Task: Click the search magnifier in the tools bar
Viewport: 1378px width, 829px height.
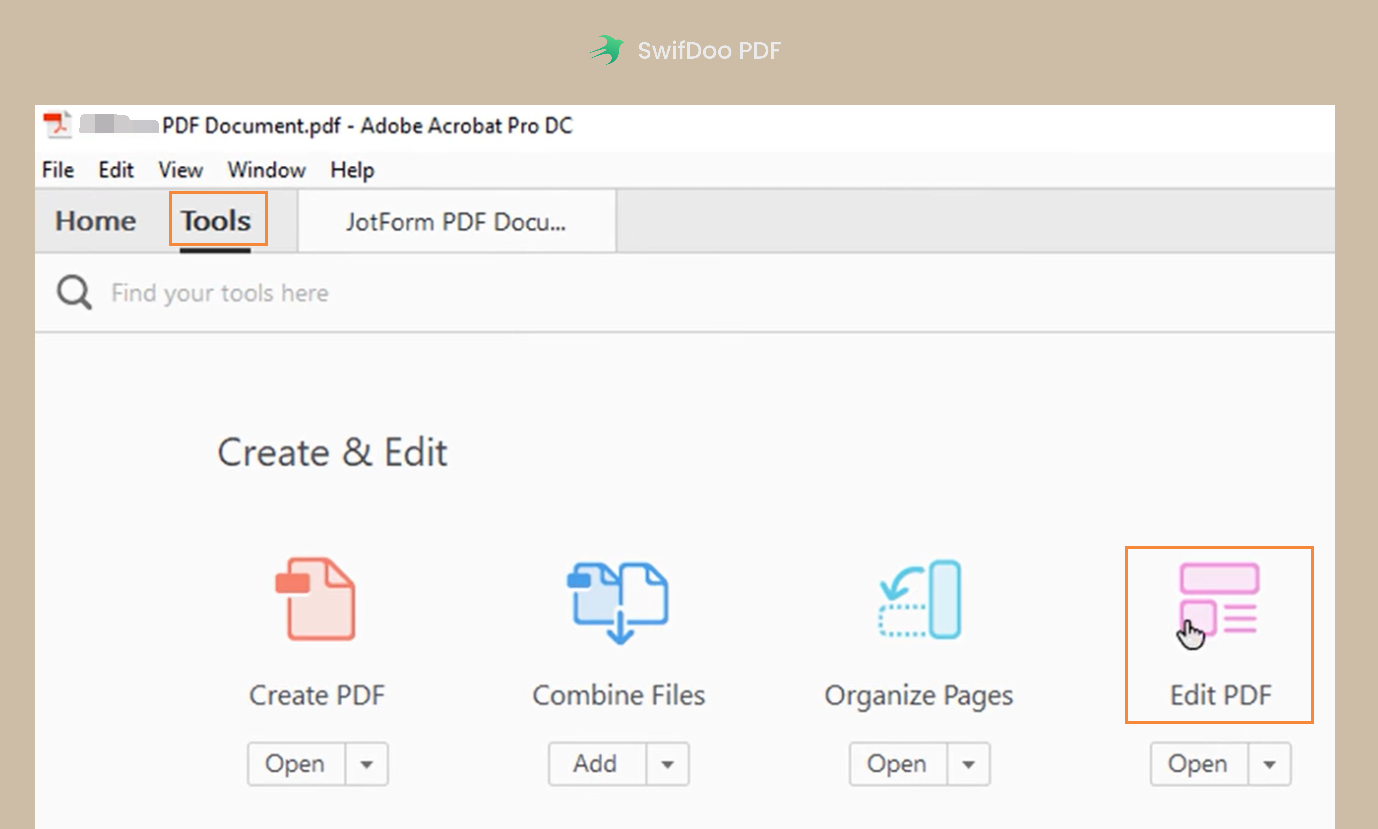Action: pyautogui.click(x=73, y=292)
